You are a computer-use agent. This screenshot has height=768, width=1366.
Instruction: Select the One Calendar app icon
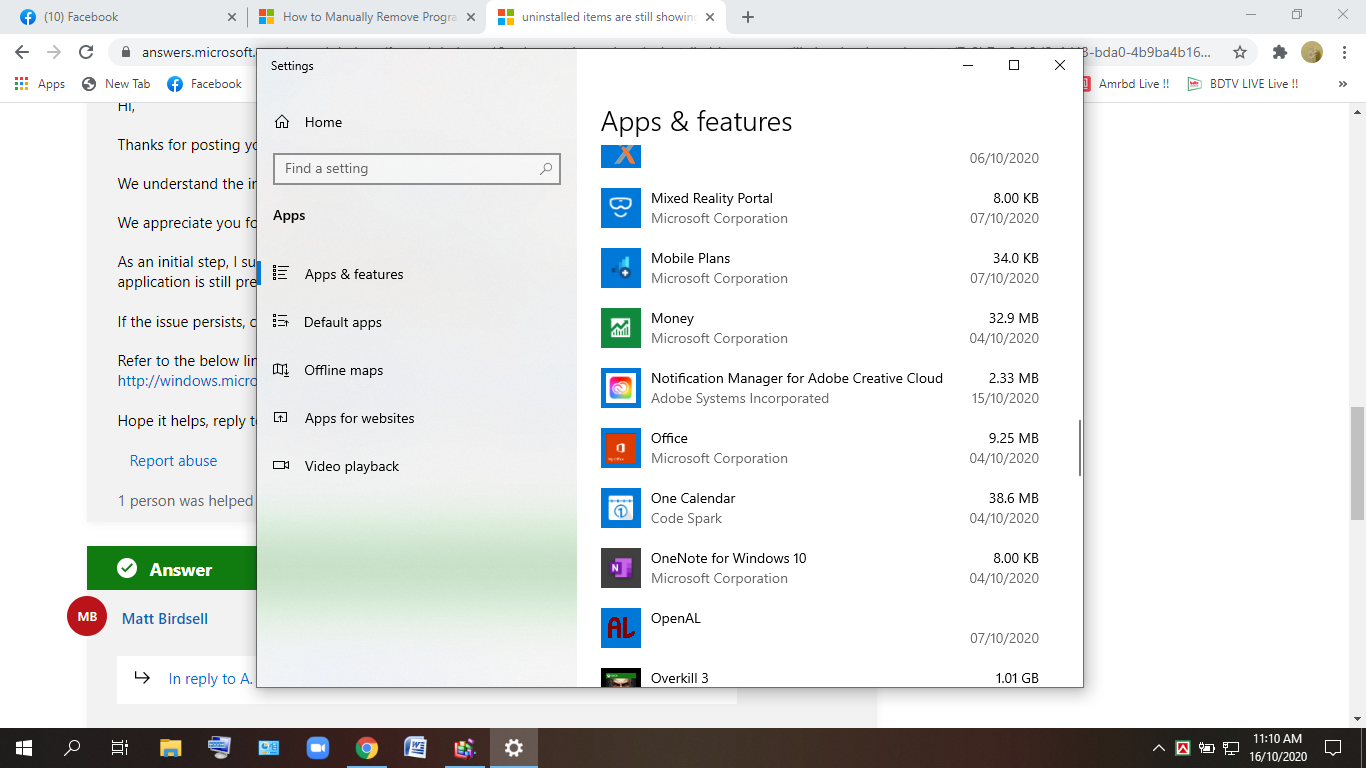coord(620,508)
